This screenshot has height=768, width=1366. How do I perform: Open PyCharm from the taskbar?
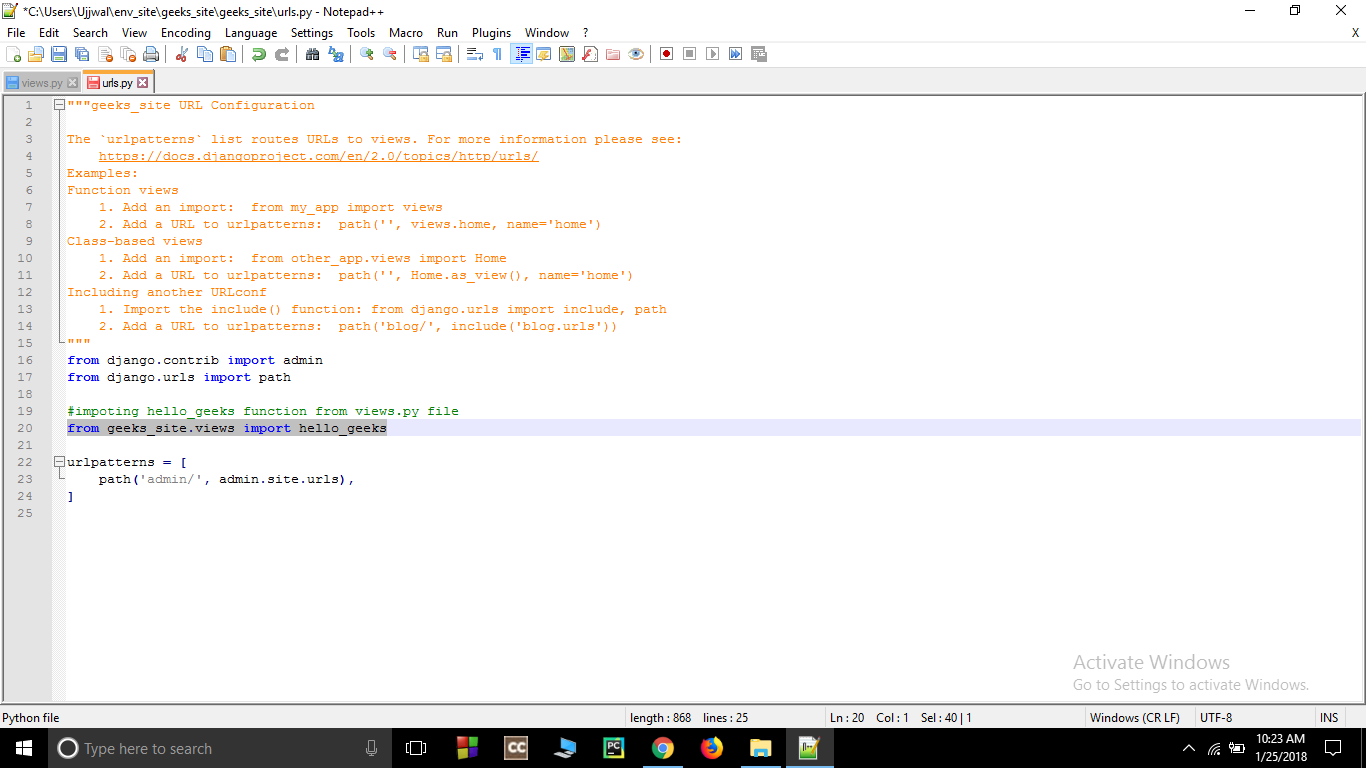pyautogui.click(x=613, y=748)
